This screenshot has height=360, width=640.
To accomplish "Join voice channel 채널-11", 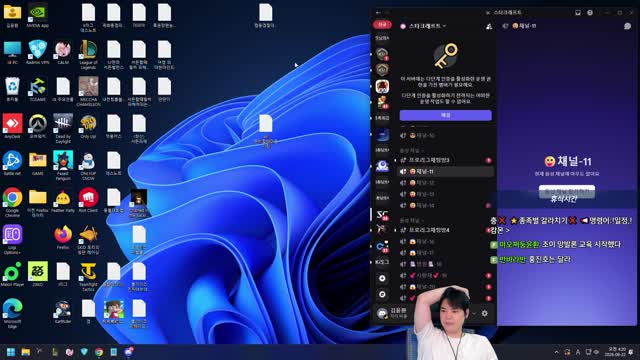I will pos(446,171).
